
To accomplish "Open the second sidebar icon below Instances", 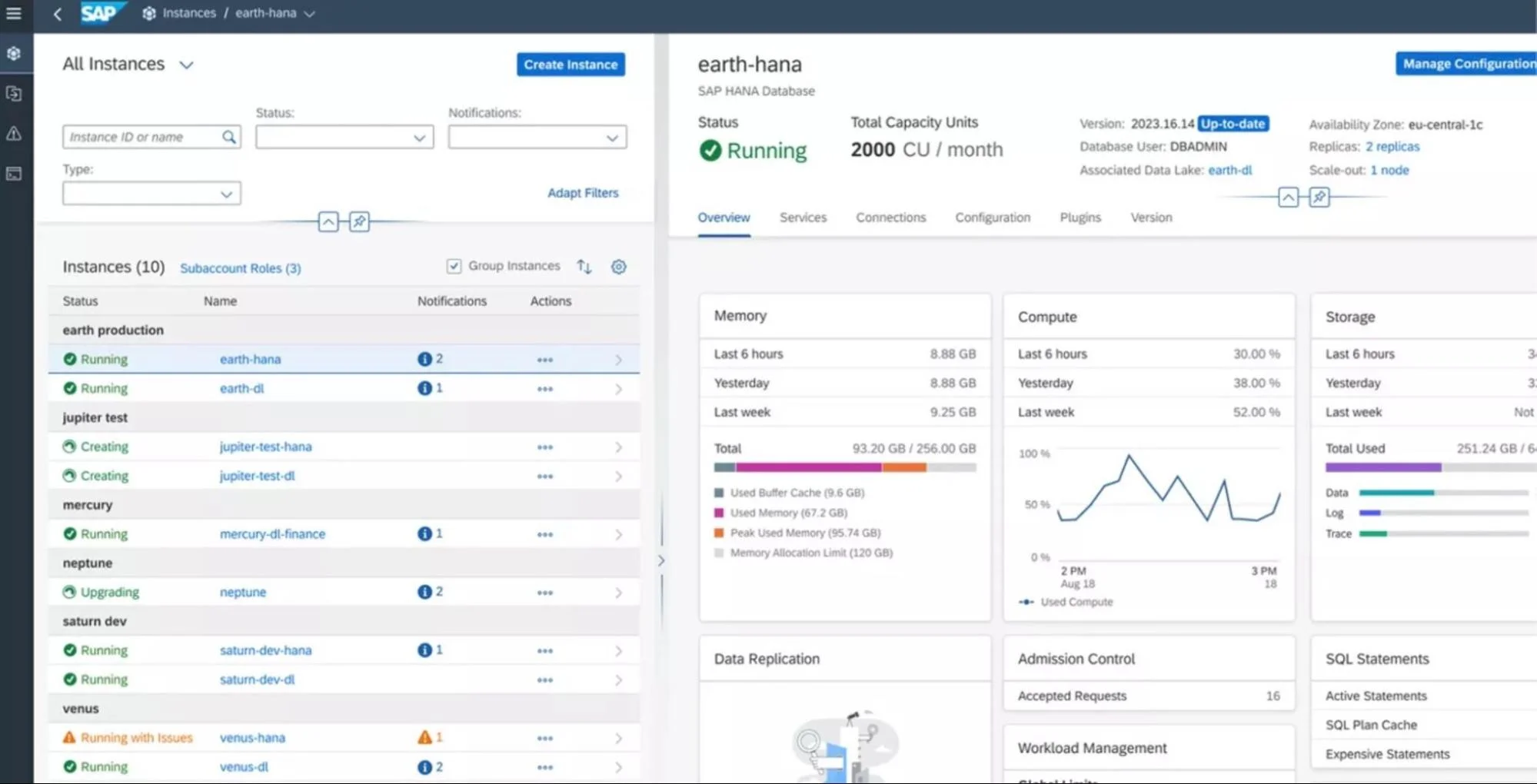I will (14, 93).
